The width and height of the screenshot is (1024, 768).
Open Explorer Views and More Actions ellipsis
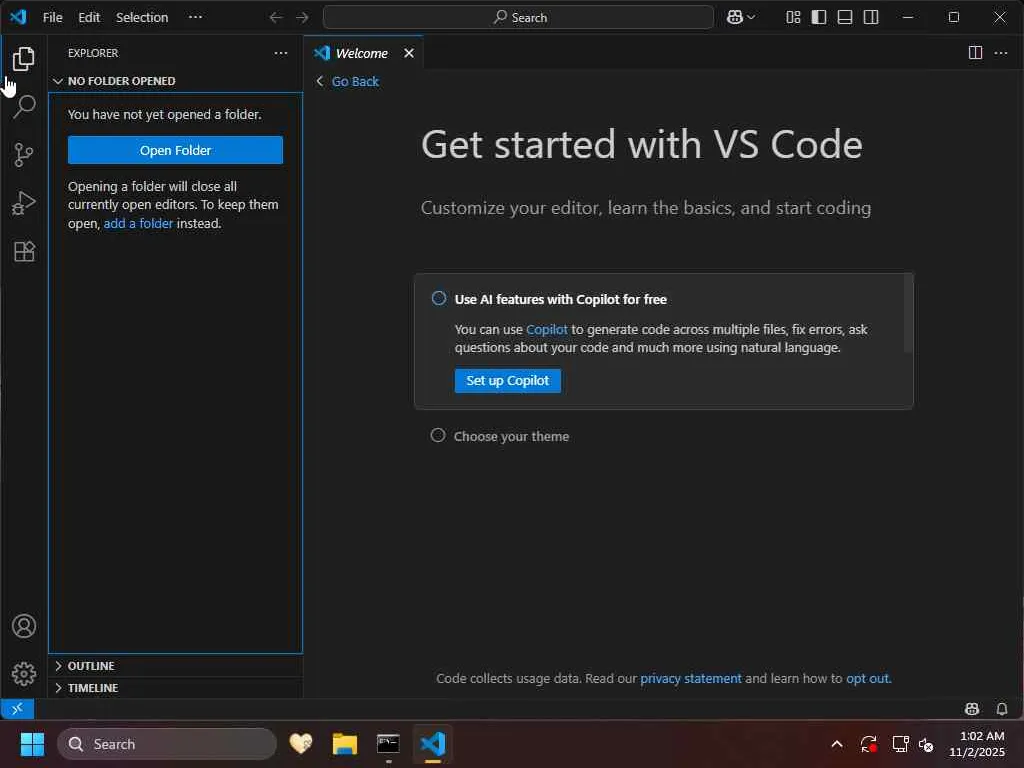click(x=281, y=53)
